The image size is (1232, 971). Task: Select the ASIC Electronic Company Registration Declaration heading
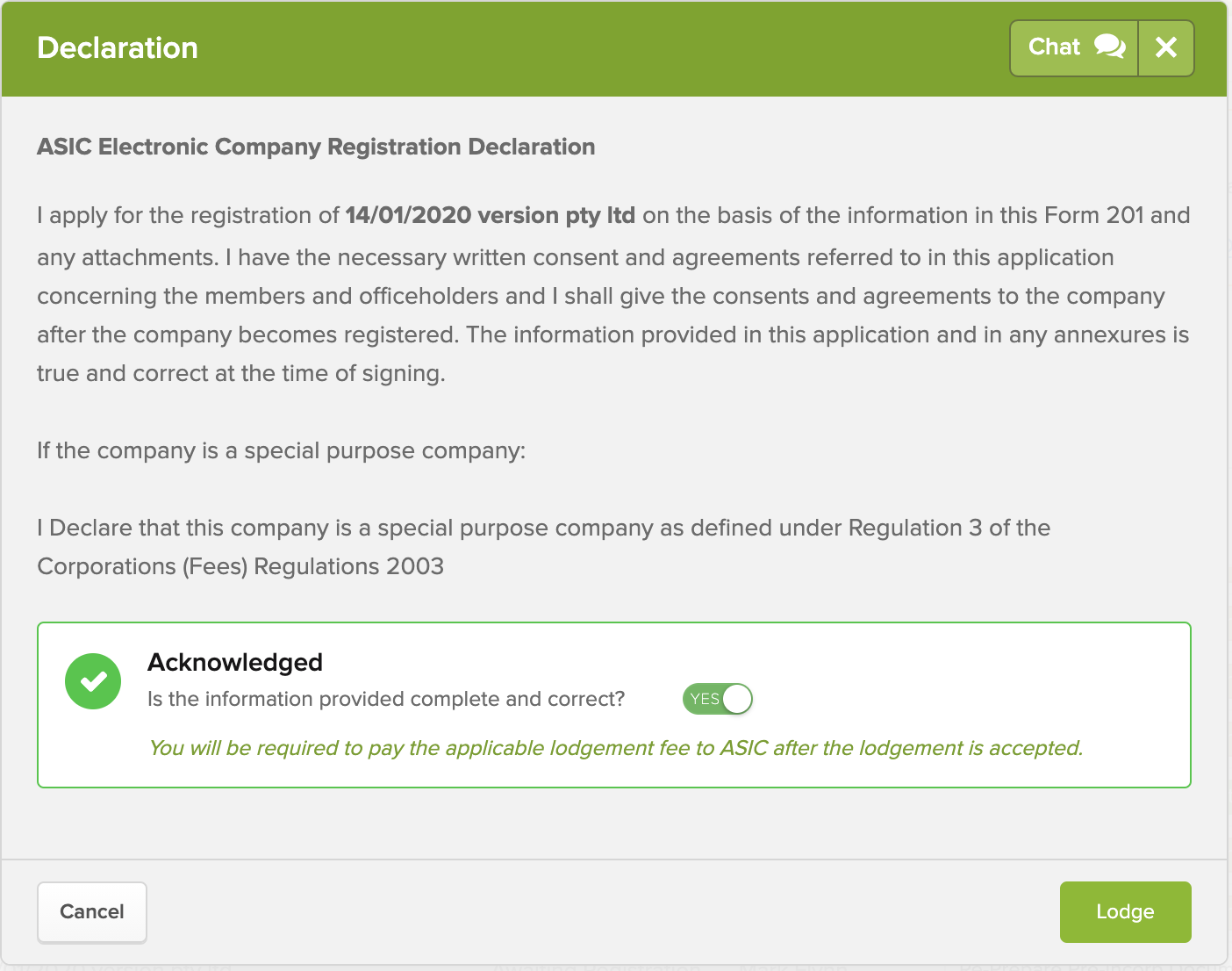(316, 147)
